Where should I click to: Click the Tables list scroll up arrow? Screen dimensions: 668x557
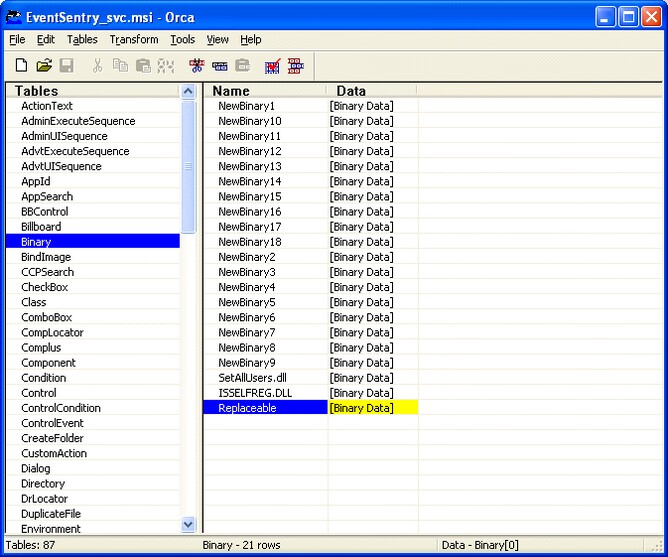188,91
